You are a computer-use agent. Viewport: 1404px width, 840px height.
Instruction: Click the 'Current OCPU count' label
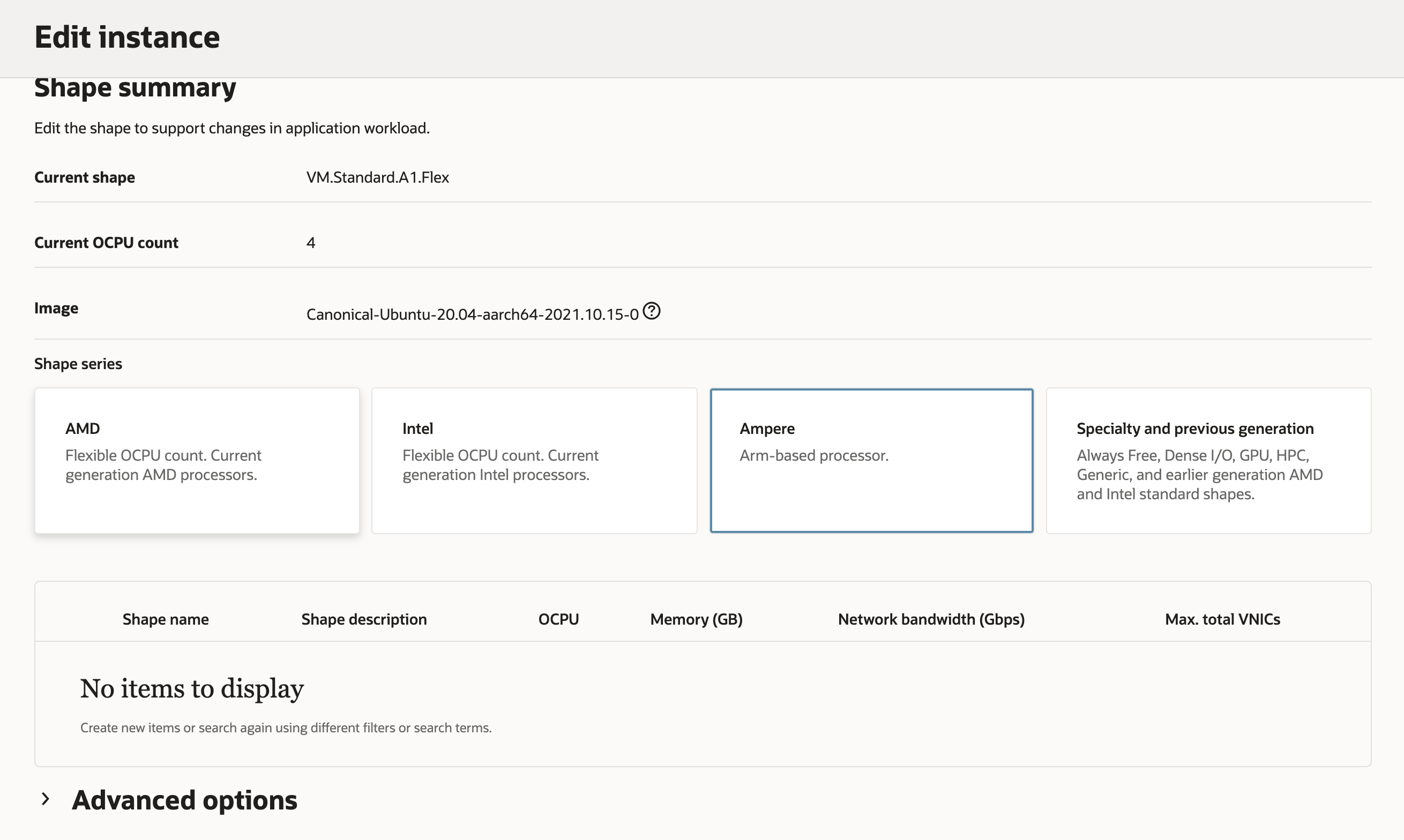coord(107,243)
